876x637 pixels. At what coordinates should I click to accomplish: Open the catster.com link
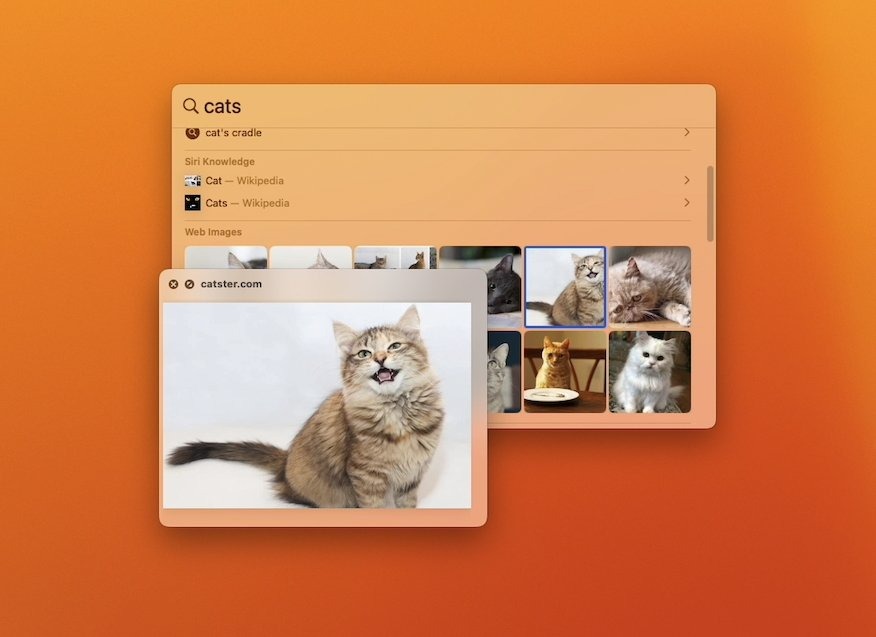231,283
